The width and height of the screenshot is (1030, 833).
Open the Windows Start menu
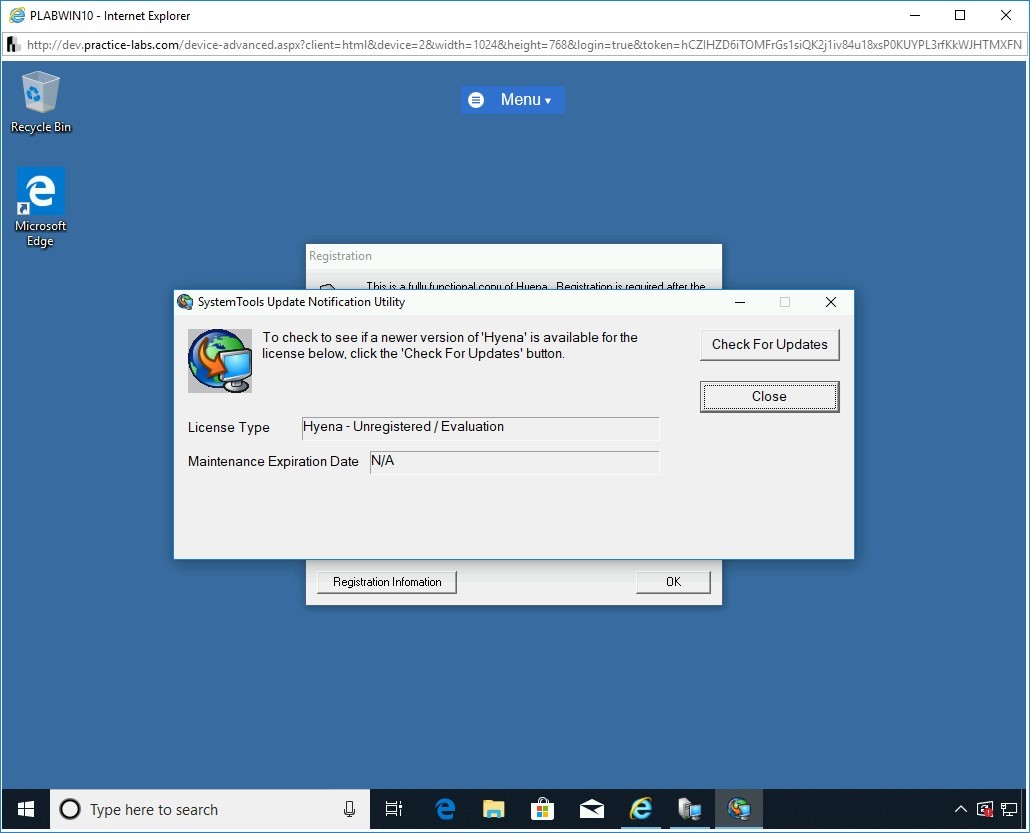point(26,809)
